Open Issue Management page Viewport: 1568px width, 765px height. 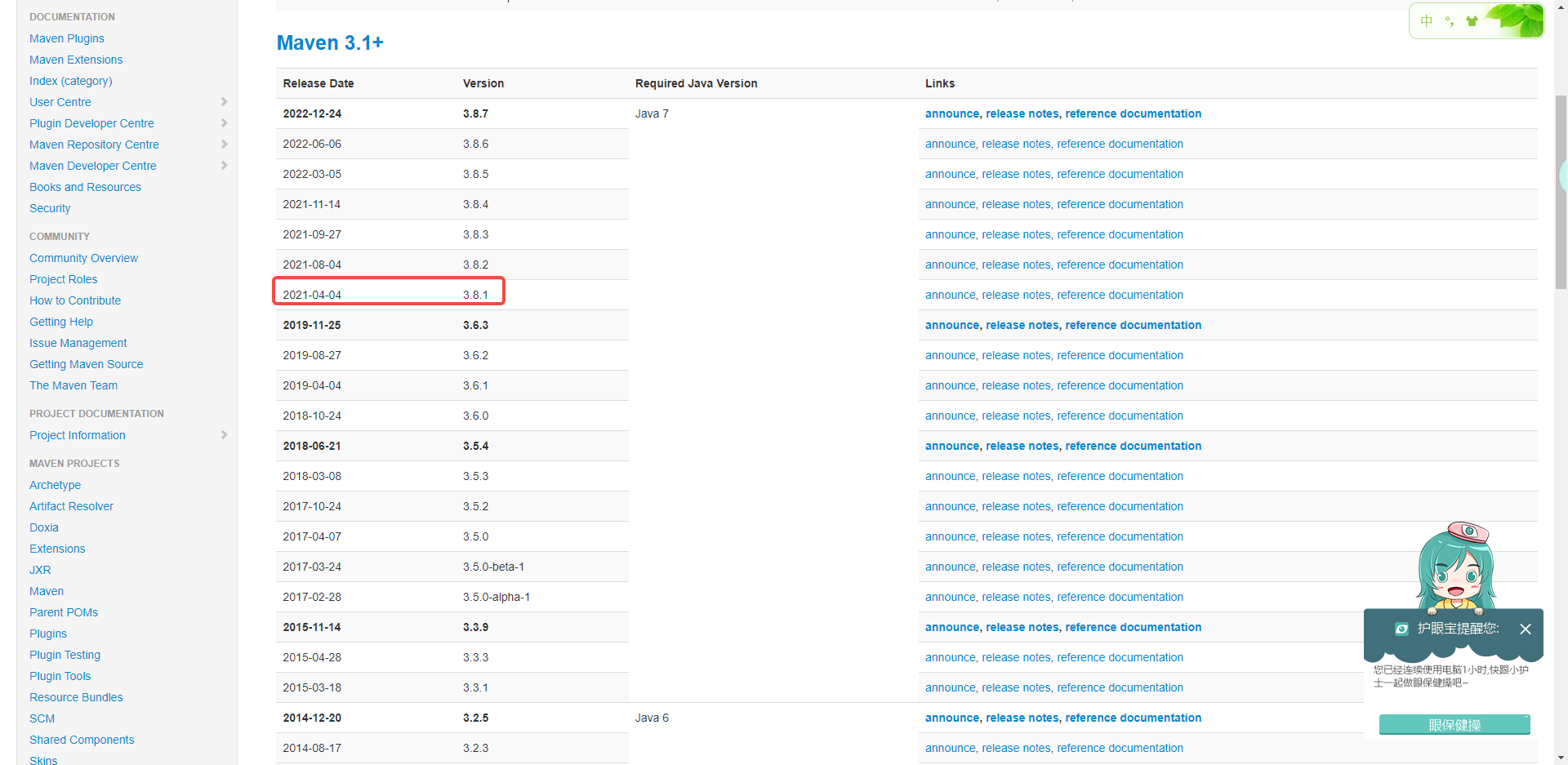coord(78,343)
